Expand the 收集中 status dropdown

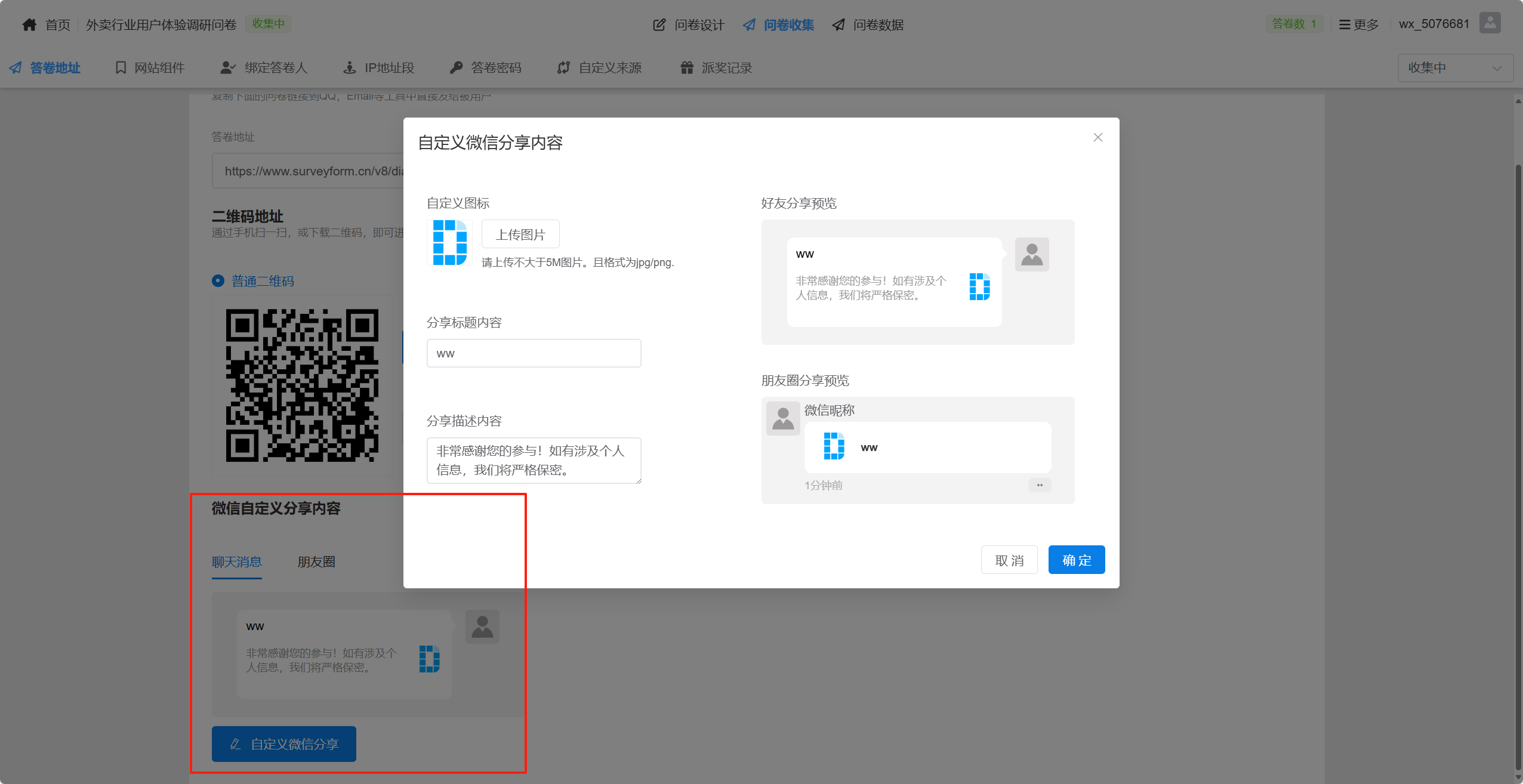pos(1455,67)
